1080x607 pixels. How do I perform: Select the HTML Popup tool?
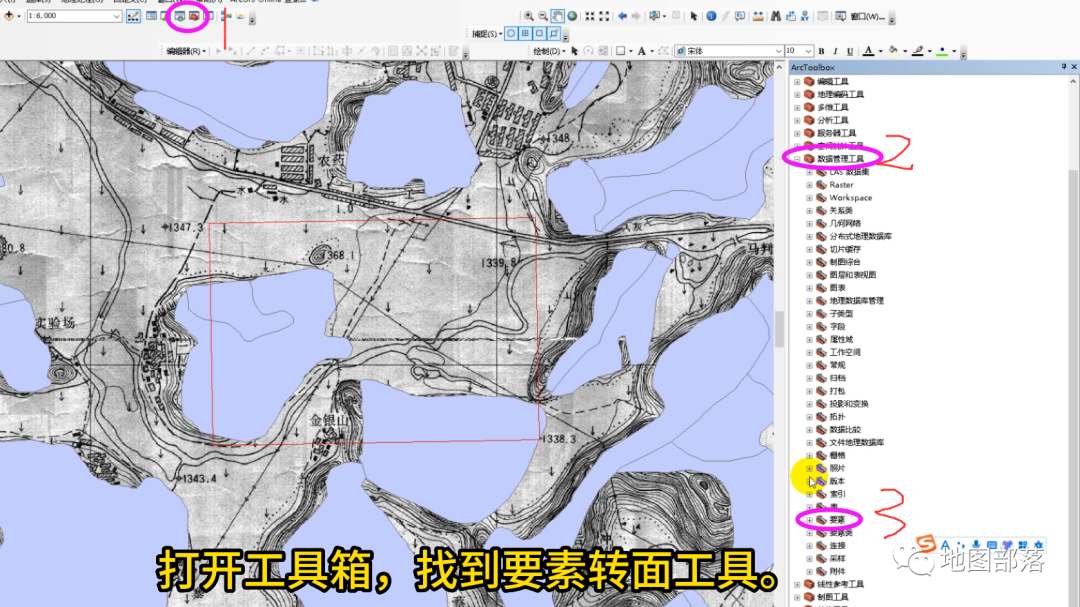740,16
